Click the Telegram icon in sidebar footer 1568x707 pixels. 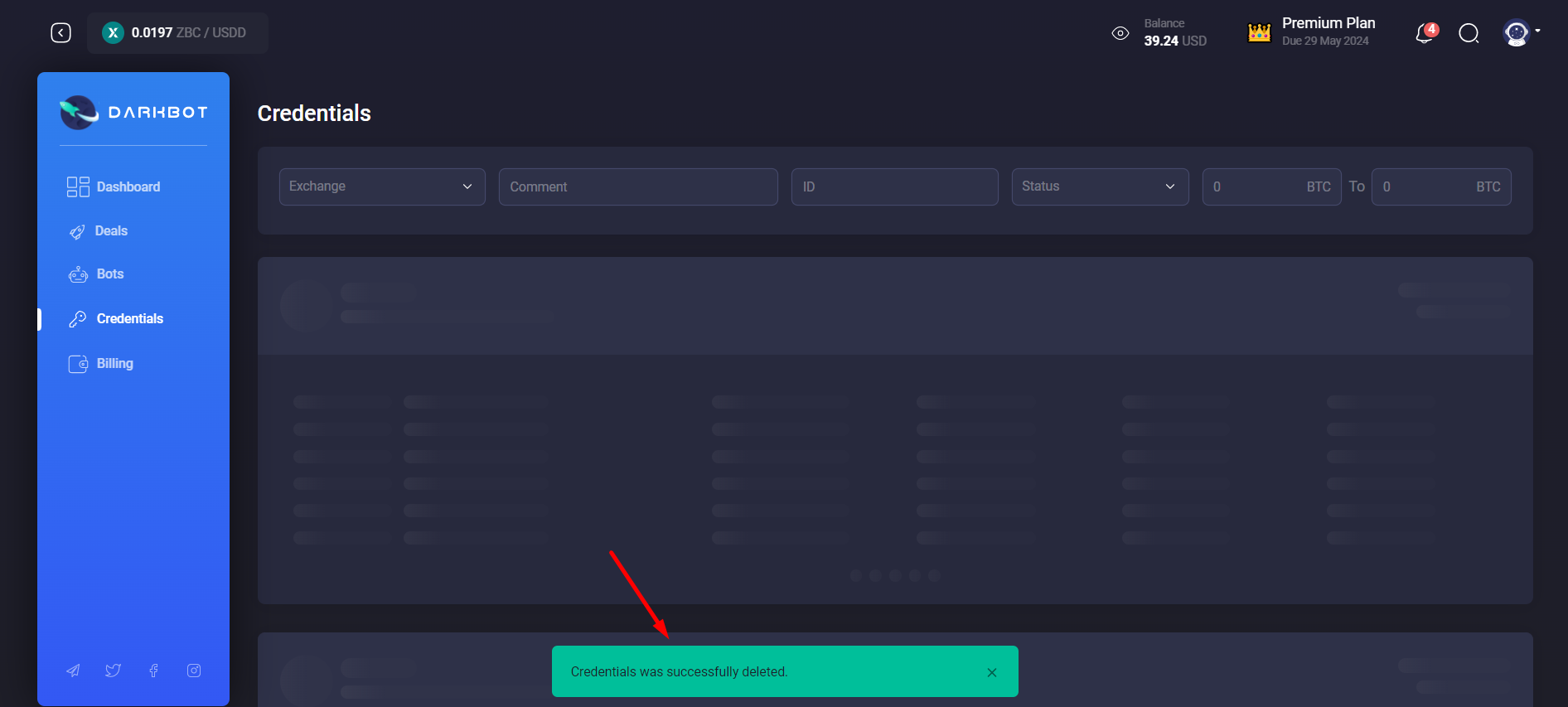tap(73, 671)
